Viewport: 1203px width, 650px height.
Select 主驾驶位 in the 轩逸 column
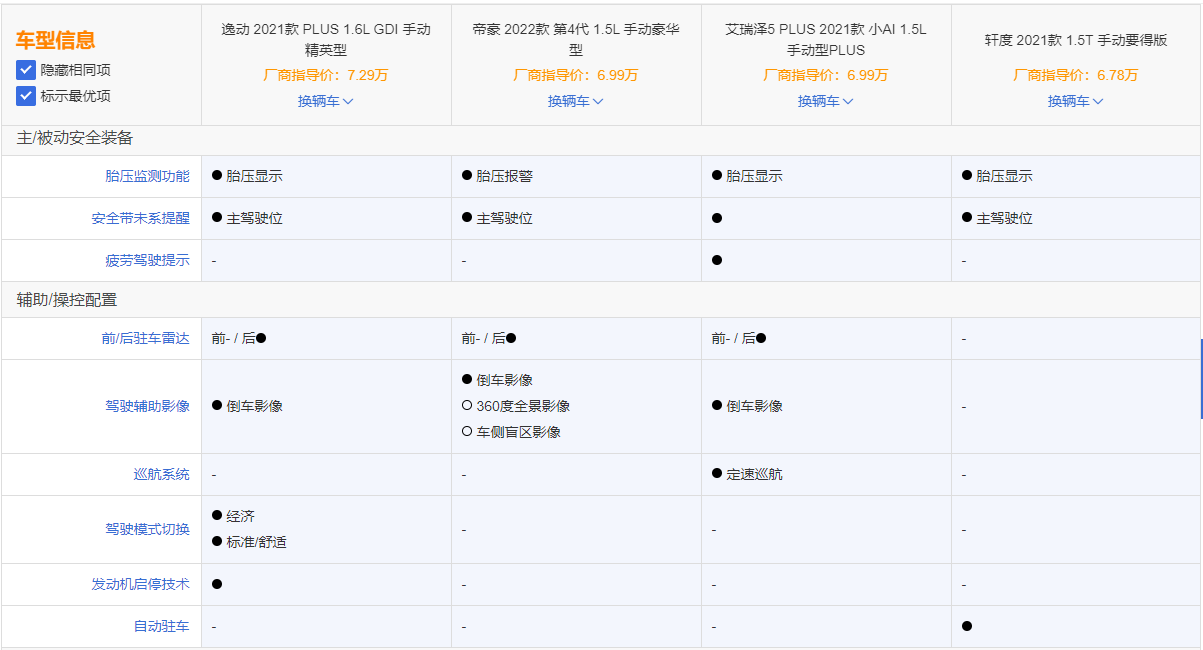point(1004,218)
